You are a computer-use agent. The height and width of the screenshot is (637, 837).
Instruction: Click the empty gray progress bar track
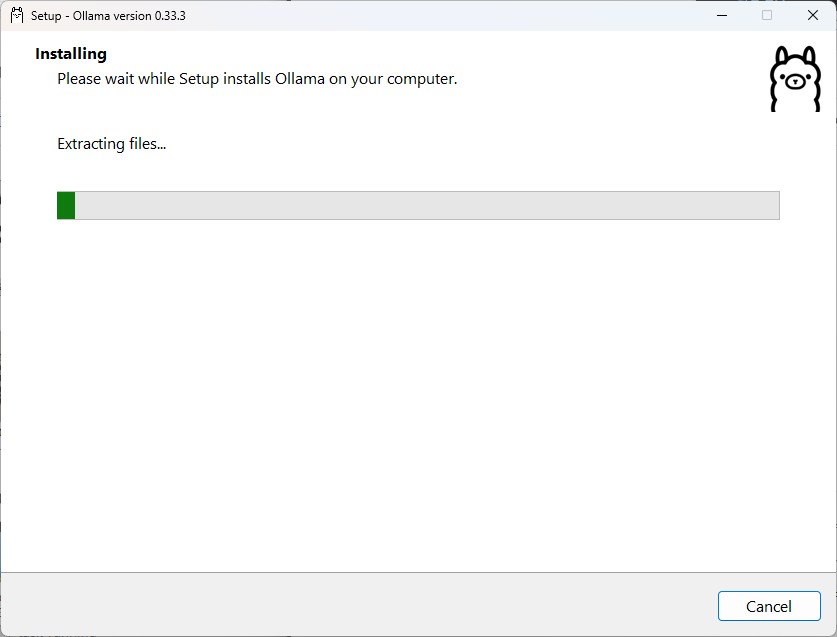[427, 206]
